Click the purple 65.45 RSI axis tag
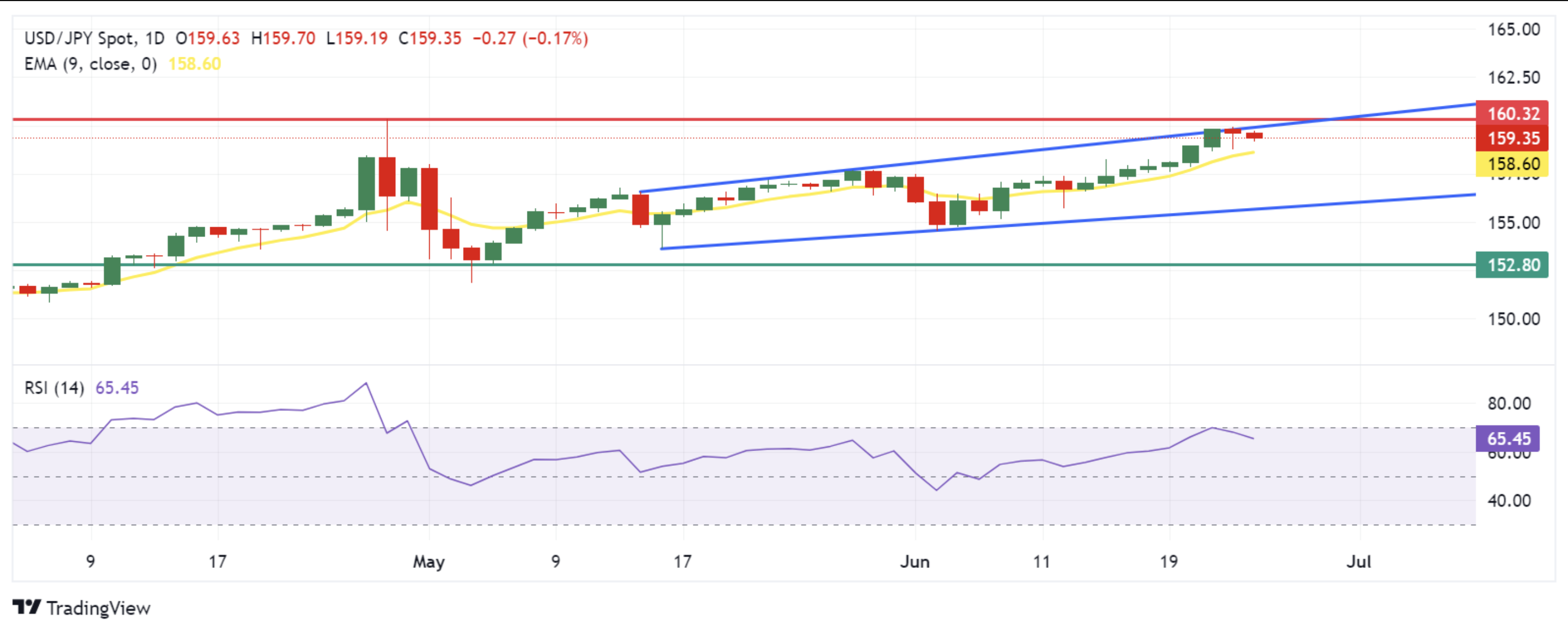This screenshot has height=628, width=1568. (1508, 439)
